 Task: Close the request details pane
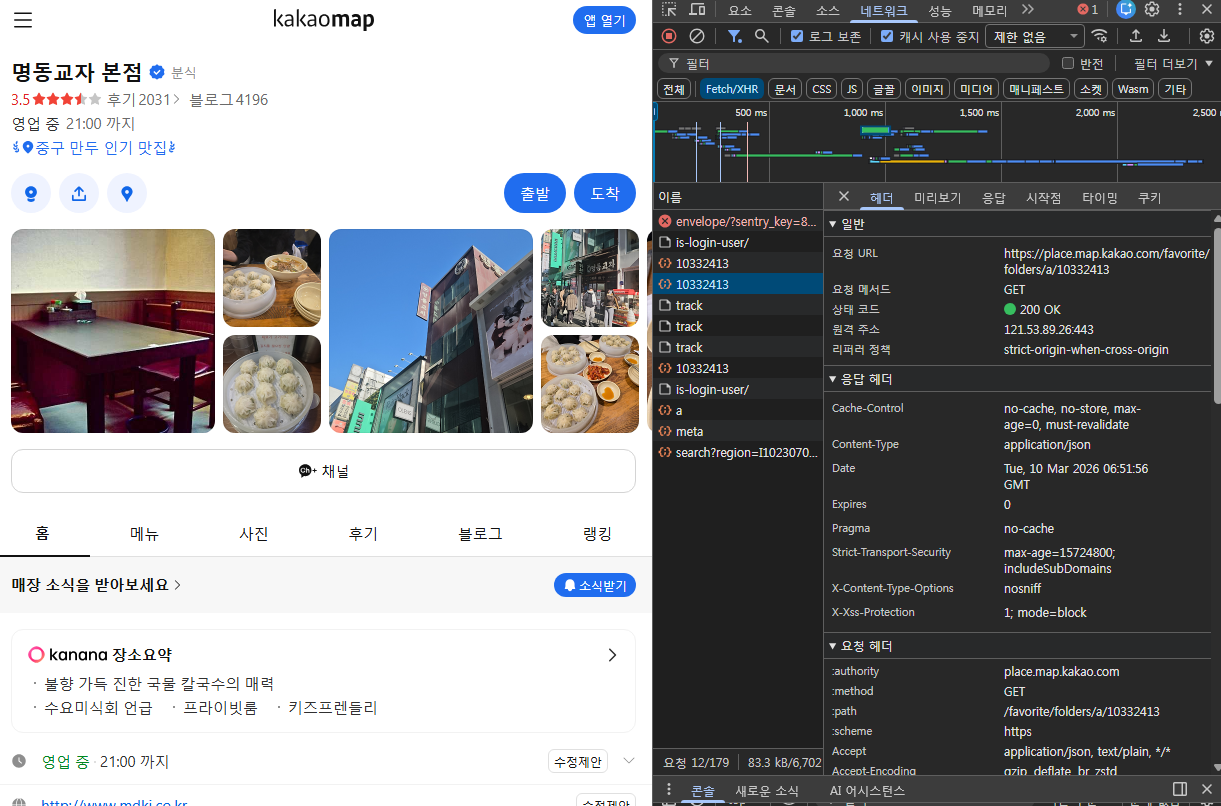[843, 197]
